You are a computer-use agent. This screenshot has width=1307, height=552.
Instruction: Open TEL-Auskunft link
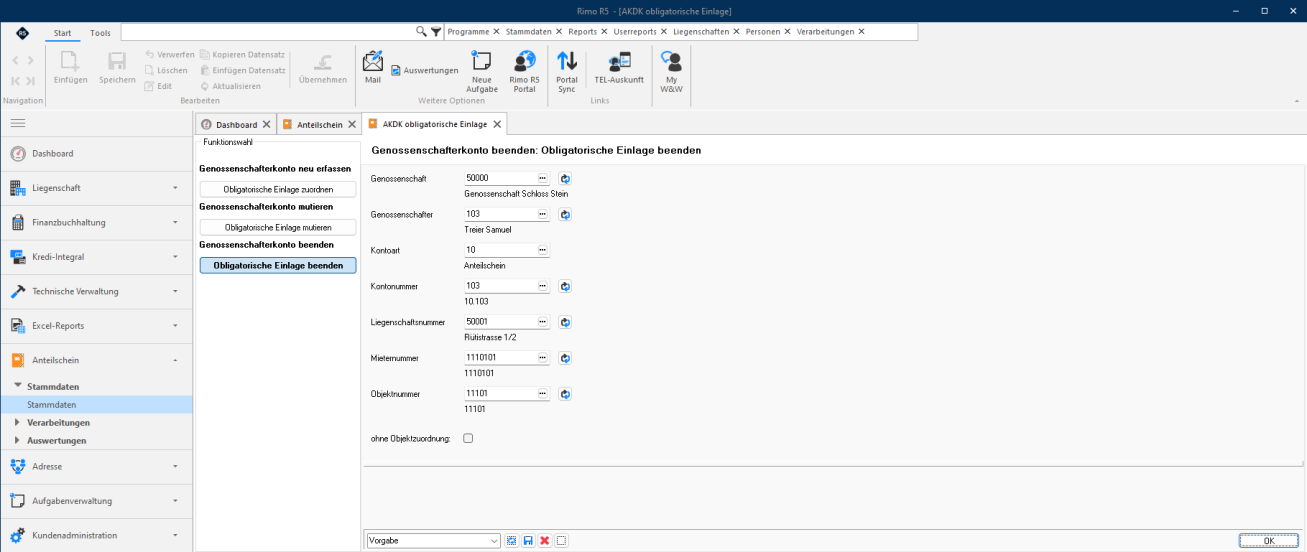619,67
